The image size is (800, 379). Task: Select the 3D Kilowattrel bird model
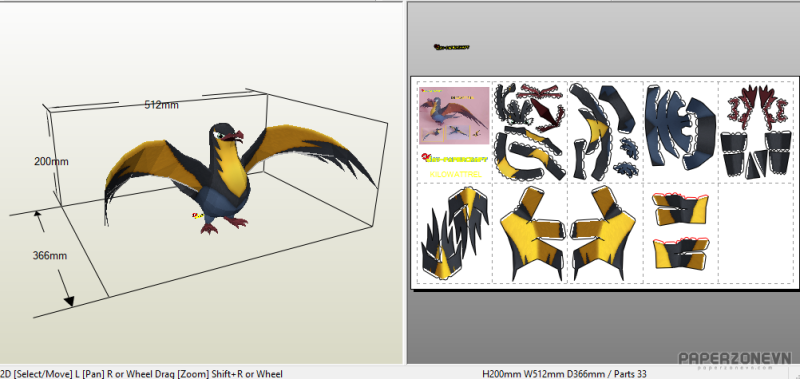[x=239, y=176]
